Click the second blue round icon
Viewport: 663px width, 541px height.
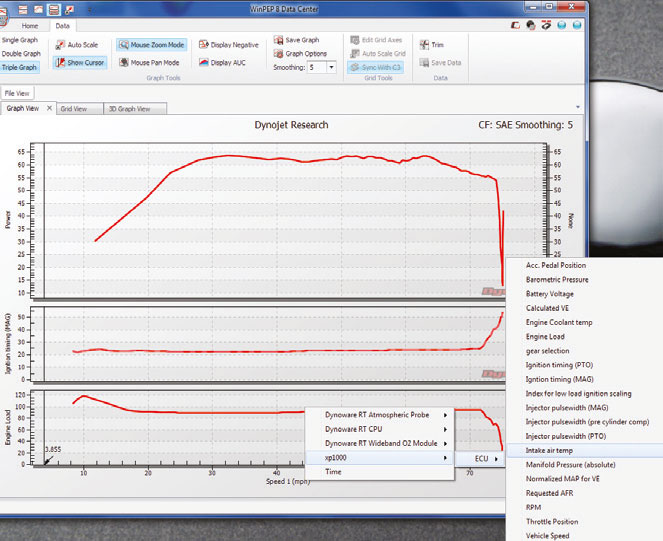577,25
